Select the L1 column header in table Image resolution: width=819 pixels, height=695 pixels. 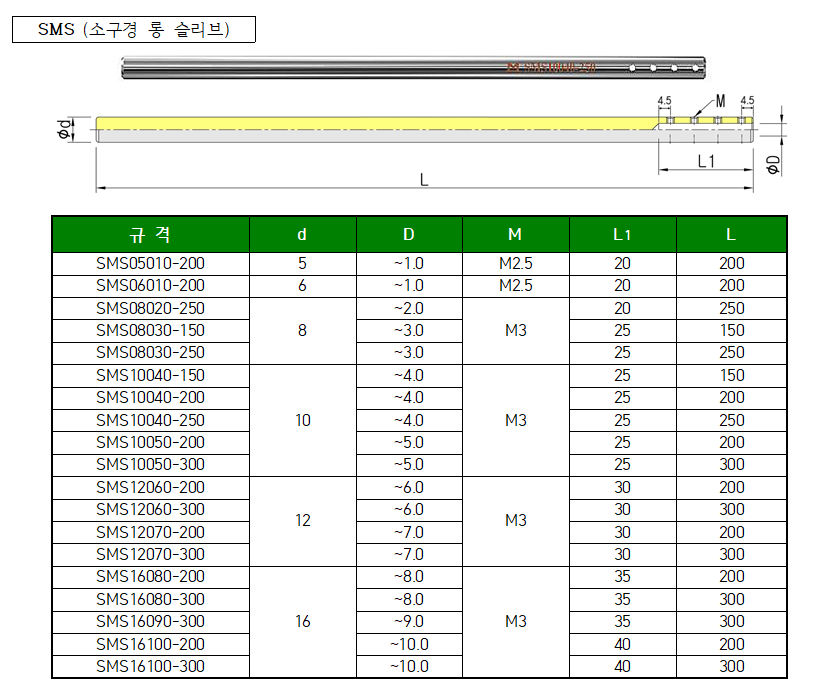[x=622, y=234]
